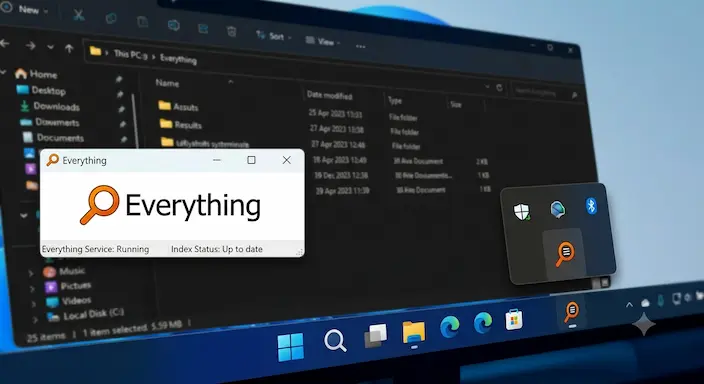
Task: Select Documents in Explorer sidebar
Action: pos(53,138)
